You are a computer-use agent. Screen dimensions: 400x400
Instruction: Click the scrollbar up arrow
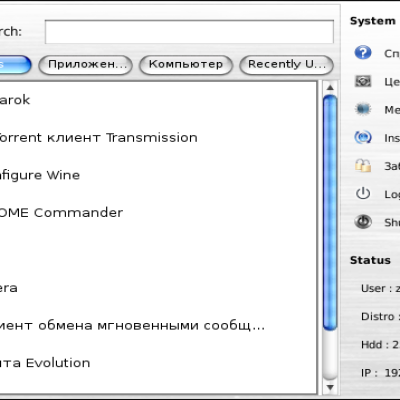click(330, 88)
